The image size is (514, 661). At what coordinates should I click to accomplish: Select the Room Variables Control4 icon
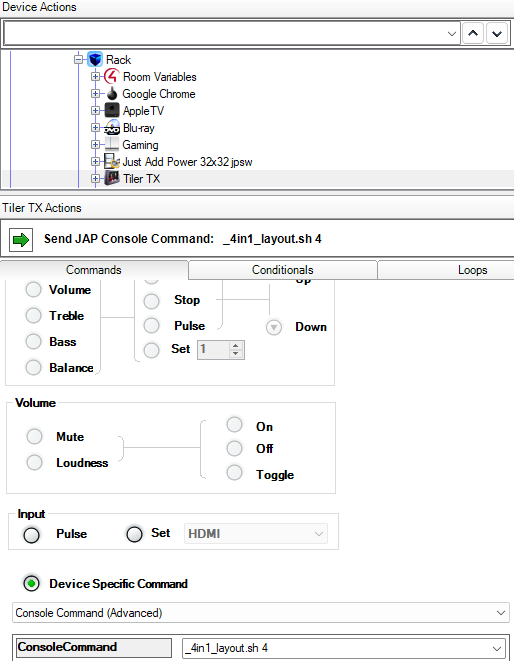[x=112, y=77]
